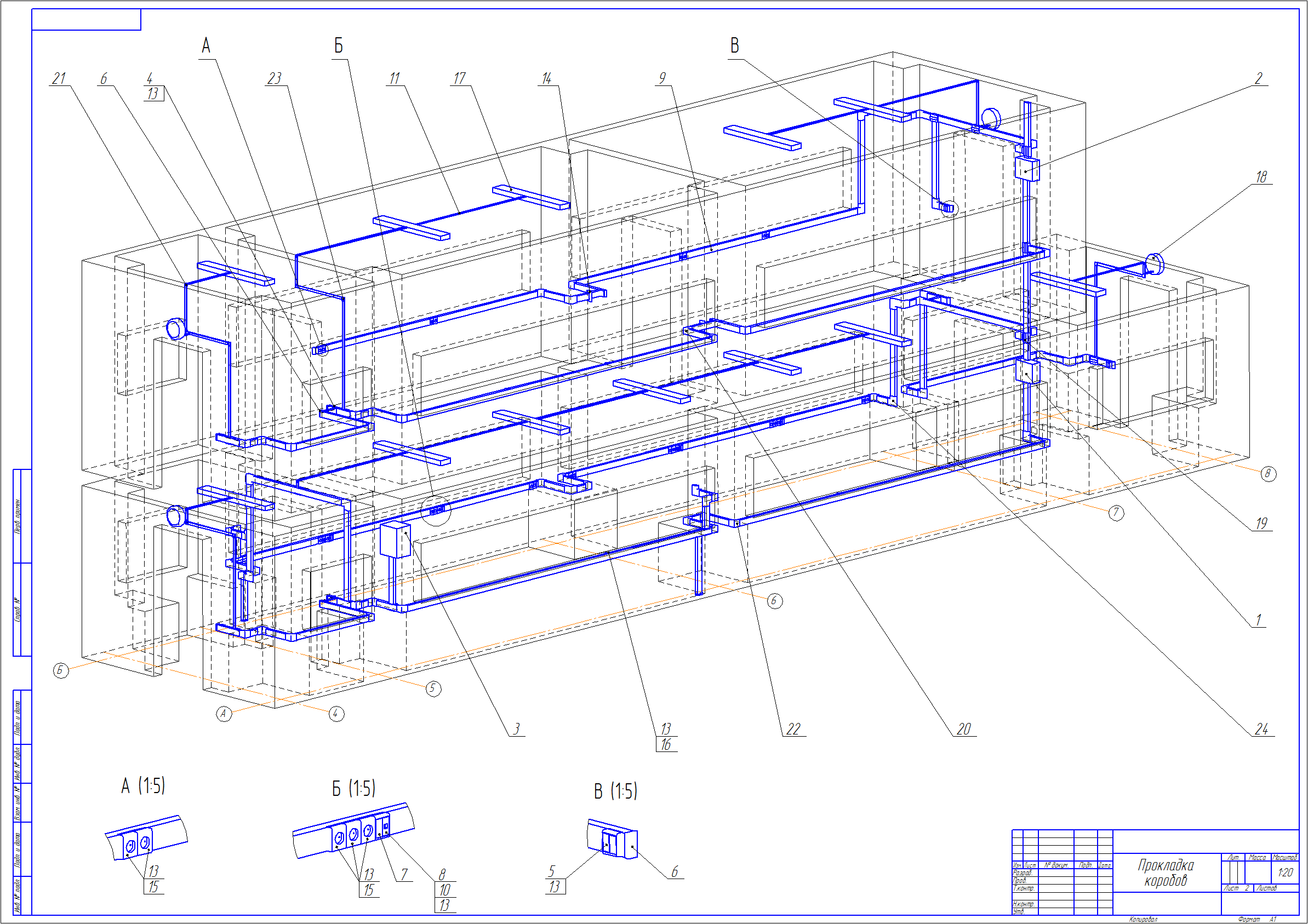
Task: Click the boxed number 16 under callout 13
Action: click(x=666, y=745)
